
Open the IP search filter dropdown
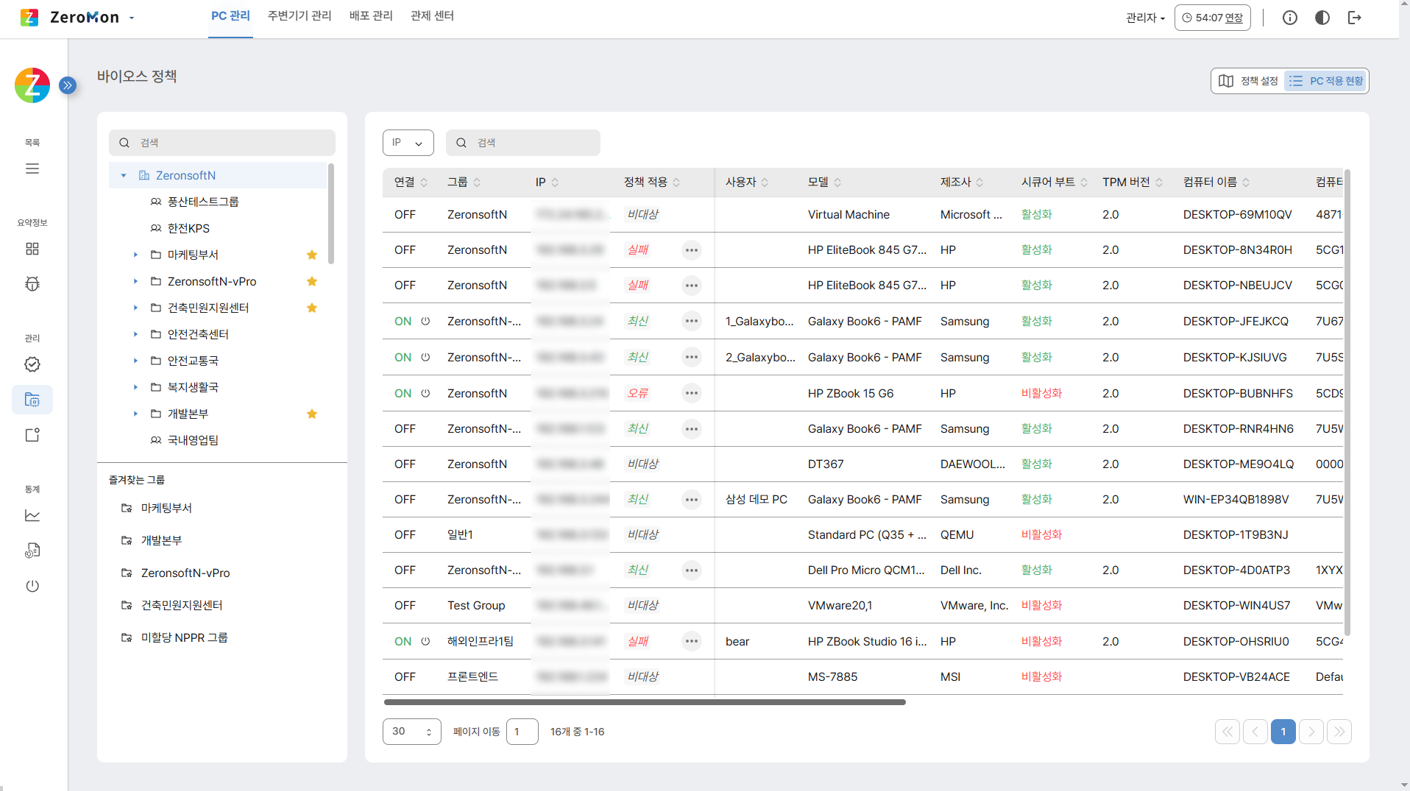(x=408, y=143)
